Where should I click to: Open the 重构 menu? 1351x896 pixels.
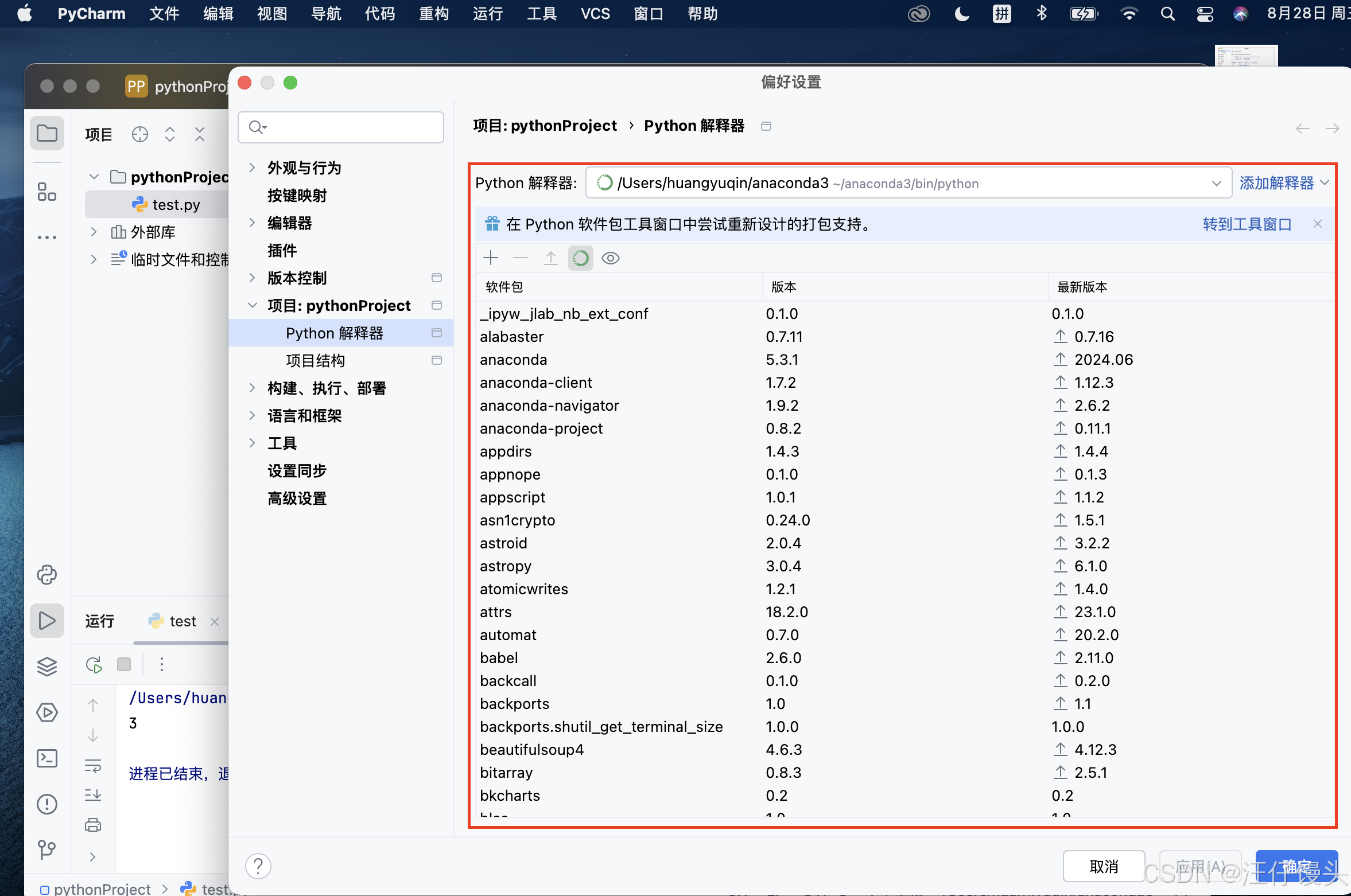pyautogui.click(x=434, y=13)
